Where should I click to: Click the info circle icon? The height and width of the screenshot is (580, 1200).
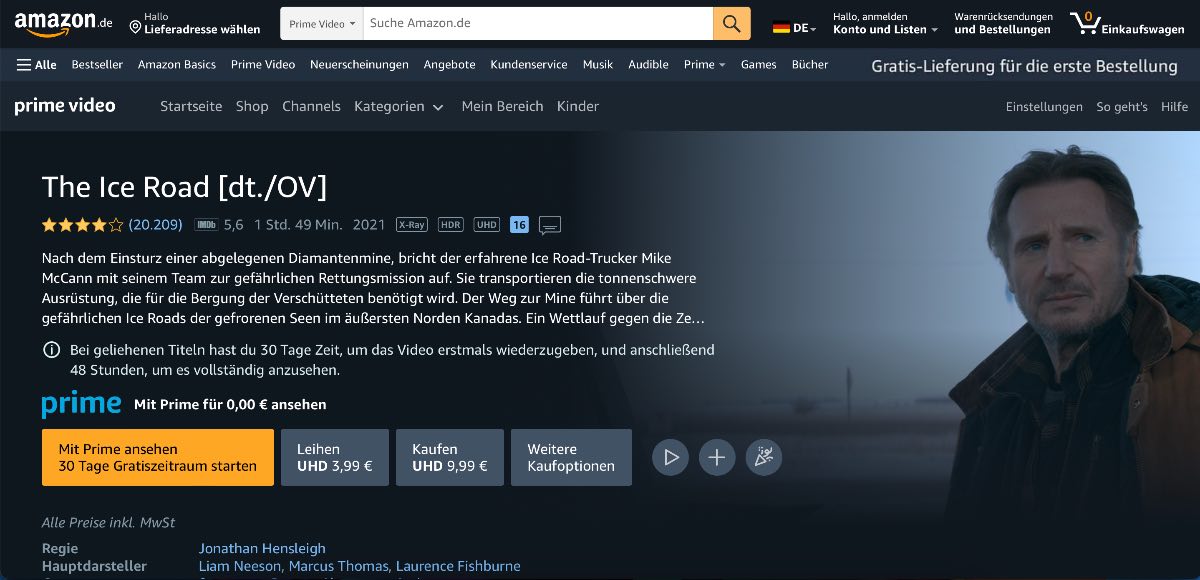point(51,350)
